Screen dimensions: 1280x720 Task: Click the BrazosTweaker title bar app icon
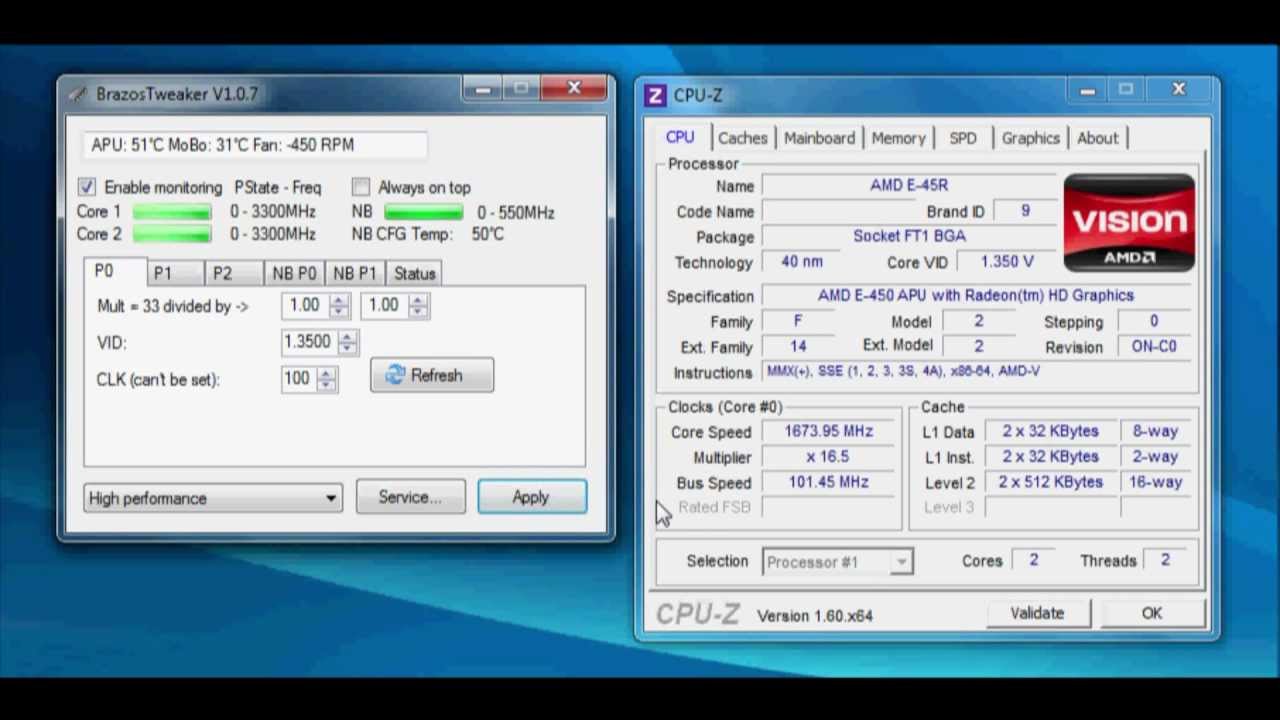78,94
